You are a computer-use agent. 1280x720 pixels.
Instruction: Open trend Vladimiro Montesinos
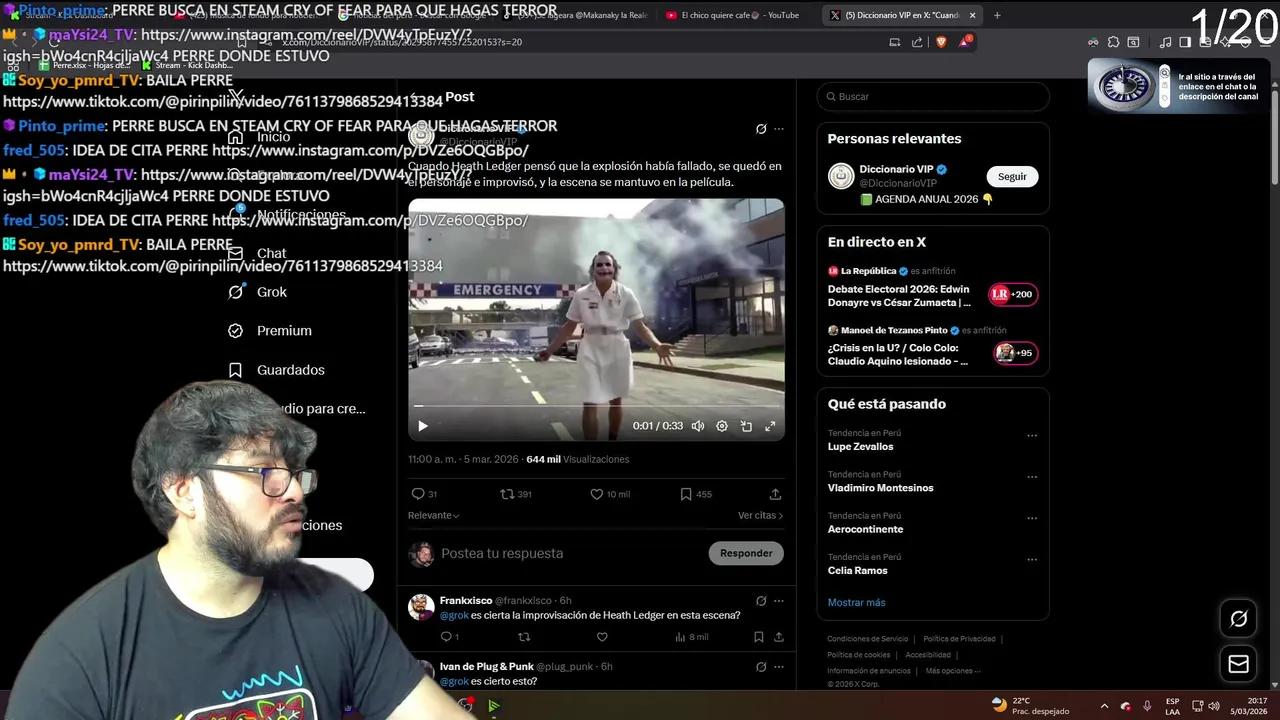[x=880, y=488]
